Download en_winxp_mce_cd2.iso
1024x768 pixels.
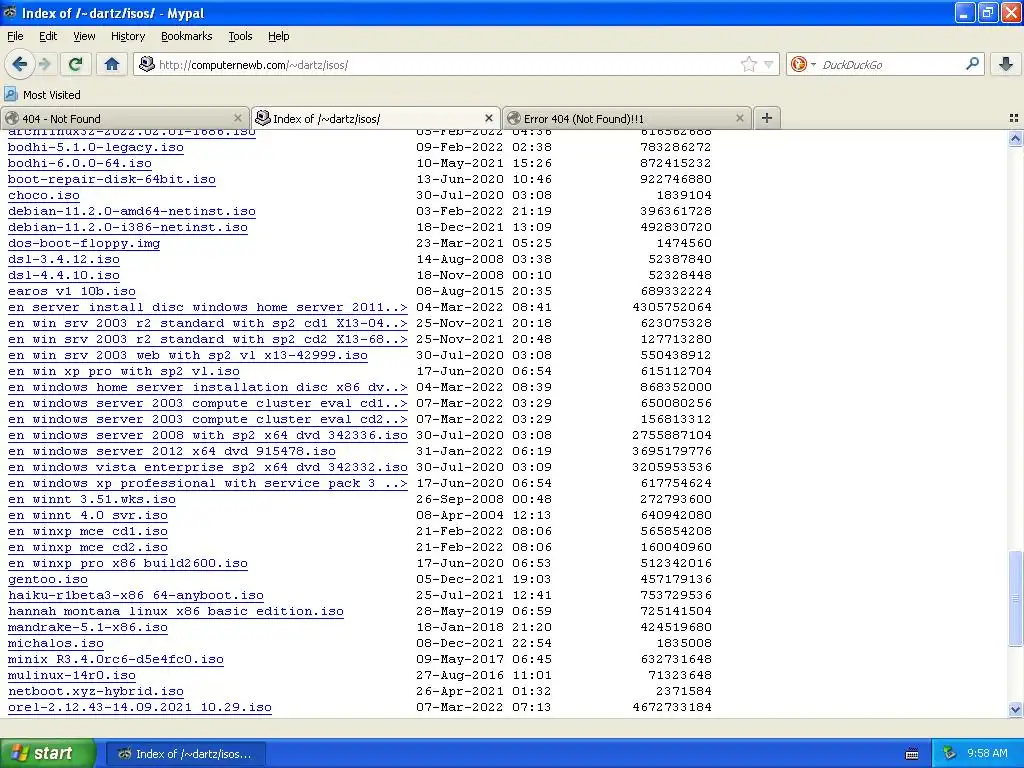(88, 547)
